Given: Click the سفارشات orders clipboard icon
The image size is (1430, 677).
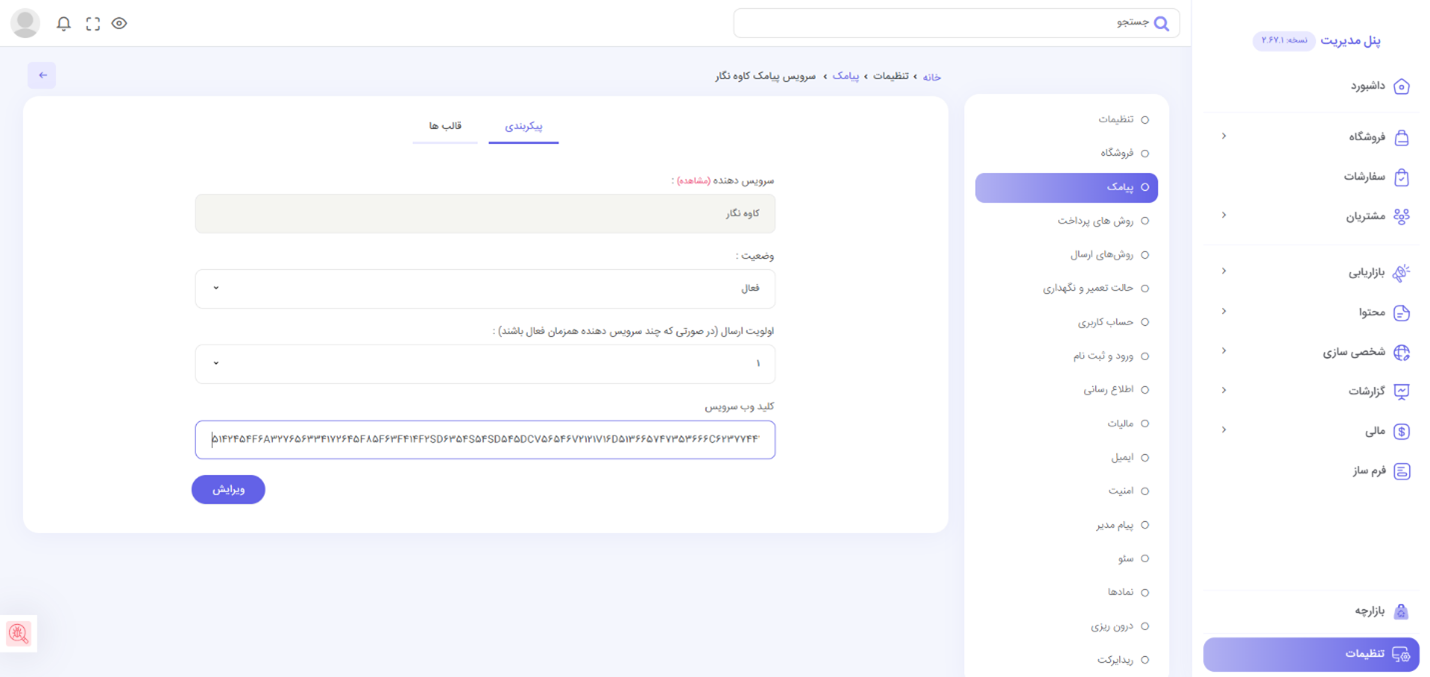Looking at the screenshot, I should point(1401,177).
